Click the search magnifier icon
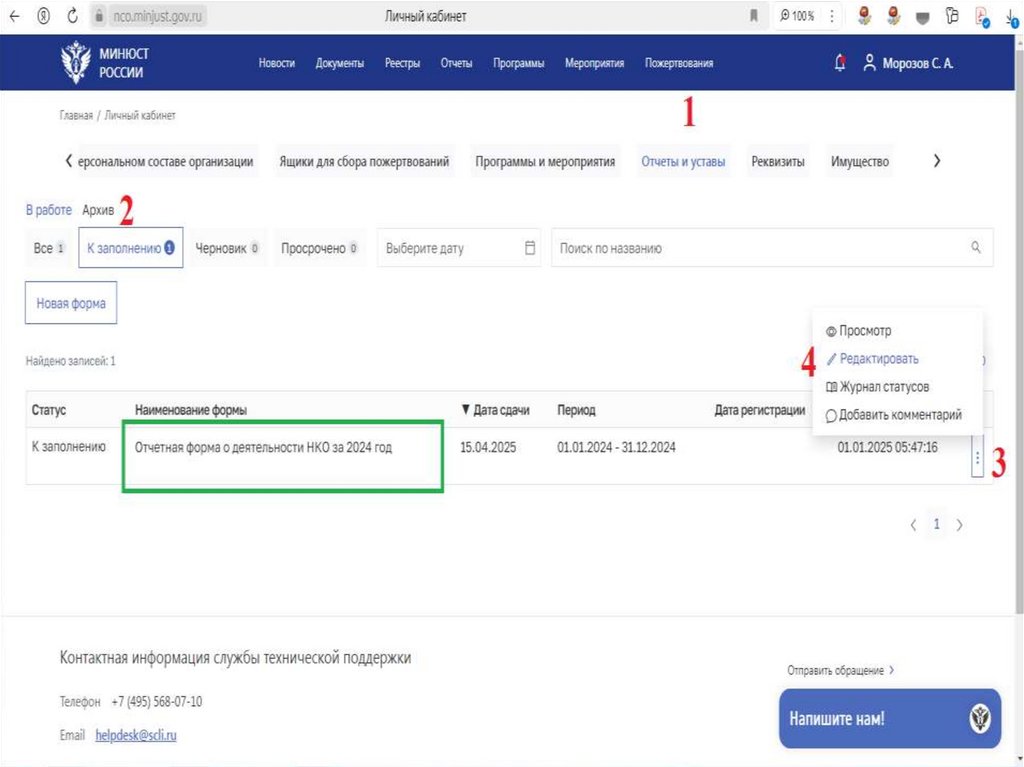This screenshot has height=767, width=1024. tap(976, 248)
